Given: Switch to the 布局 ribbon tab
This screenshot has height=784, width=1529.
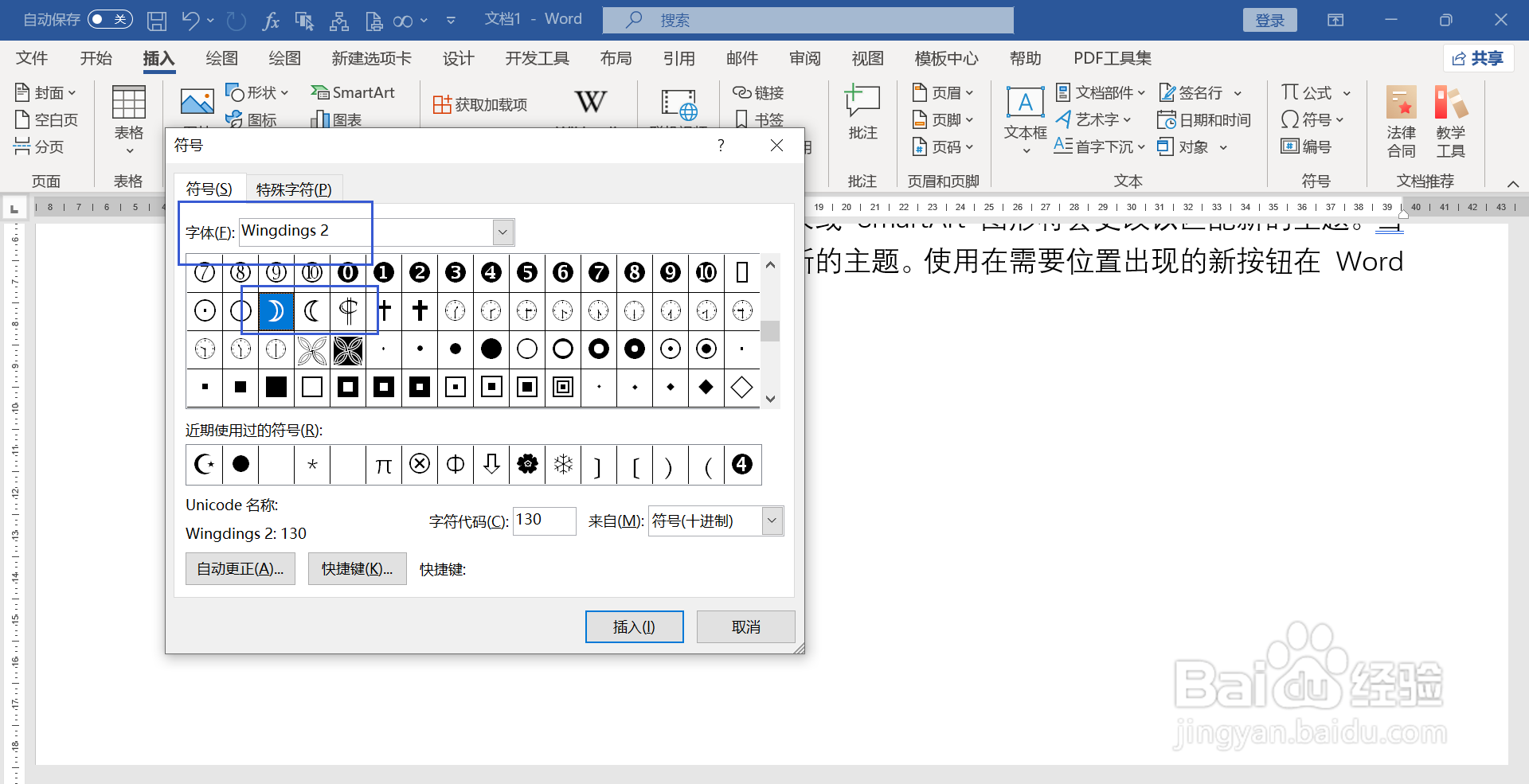Looking at the screenshot, I should point(616,58).
